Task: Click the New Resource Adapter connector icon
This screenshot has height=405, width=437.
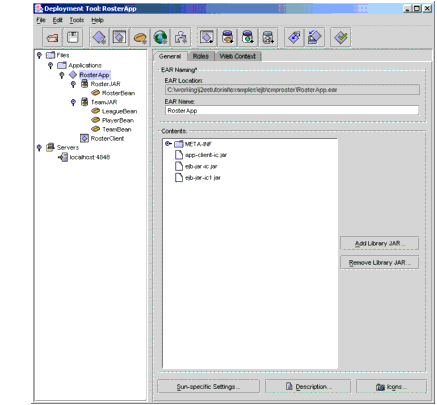Action: coord(181,37)
